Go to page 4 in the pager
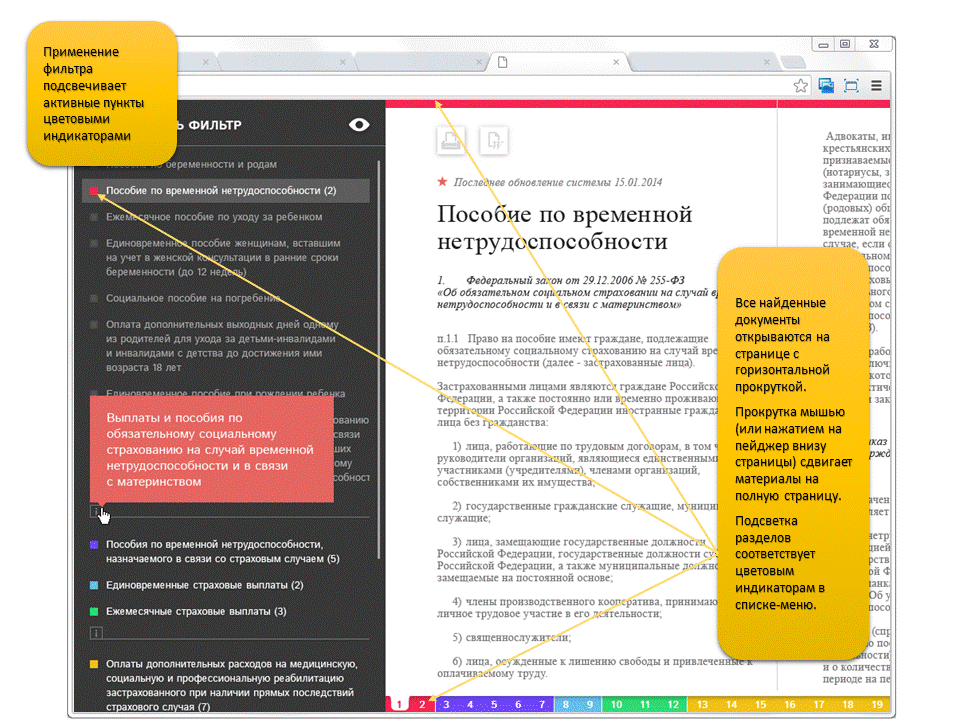960x720 pixels. (470, 704)
